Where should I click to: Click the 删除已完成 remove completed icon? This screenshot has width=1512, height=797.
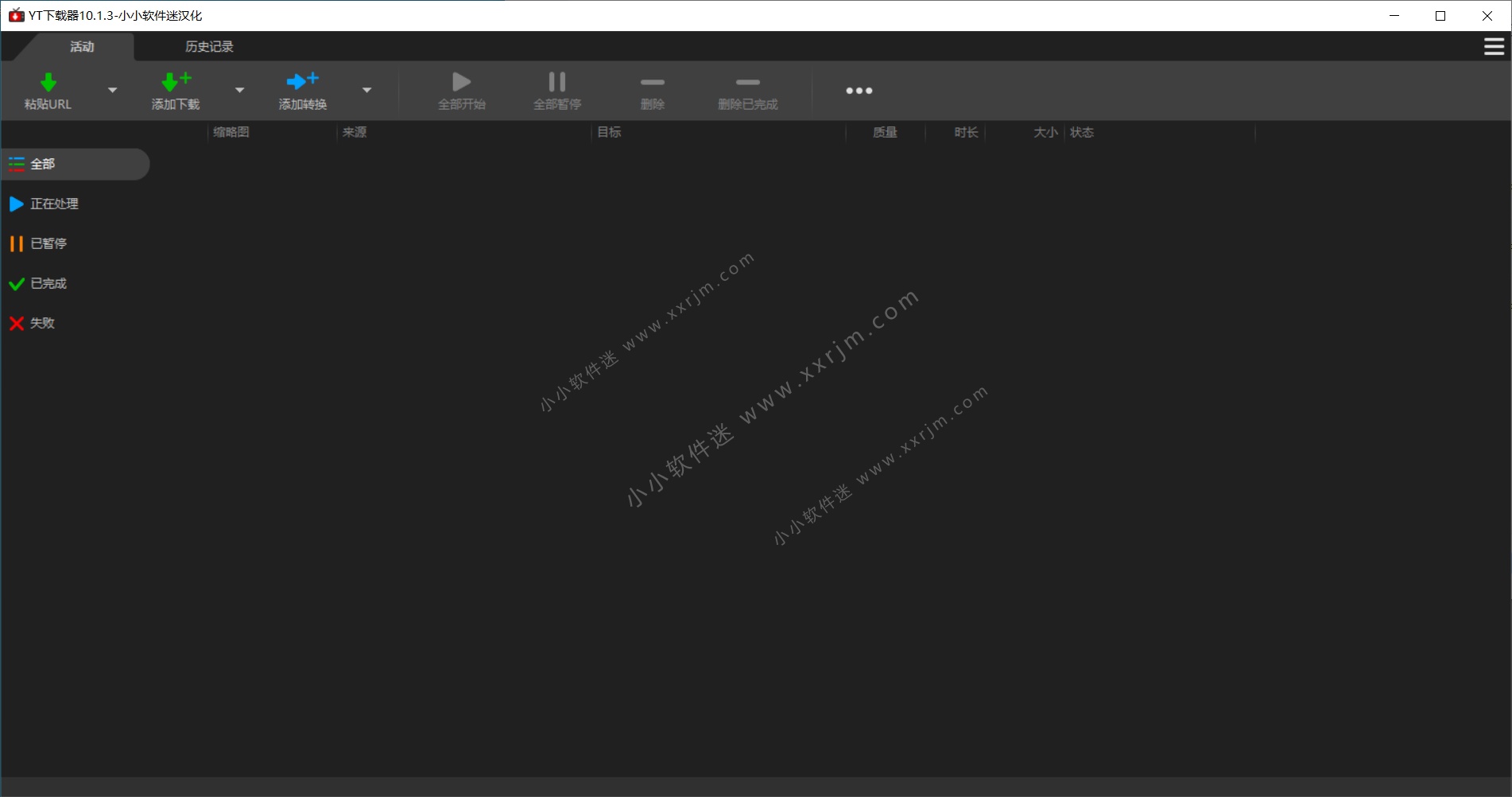tap(746, 81)
